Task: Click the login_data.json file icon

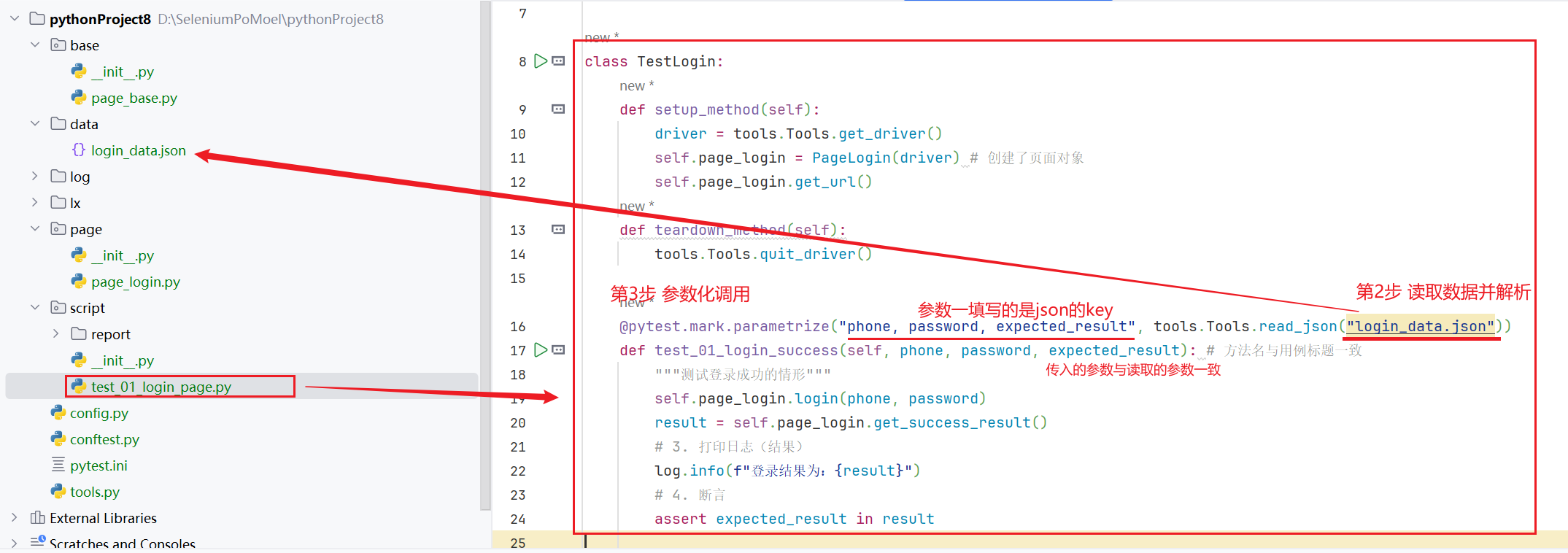Action: click(x=79, y=150)
